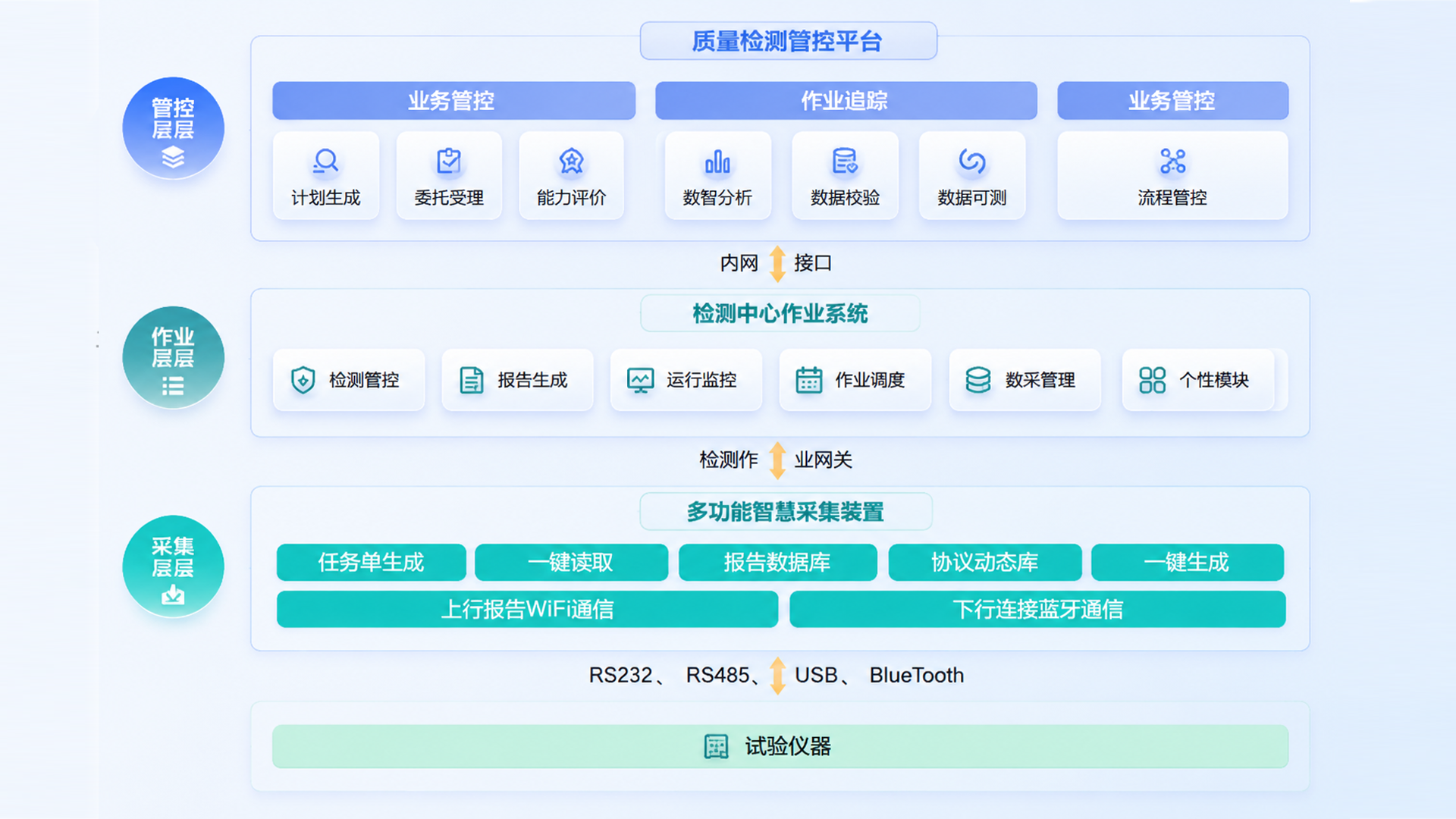The width and height of the screenshot is (1456, 819).
Task: Select the 数据校验 database check icon
Action: pyautogui.click(x=845, y=161)
